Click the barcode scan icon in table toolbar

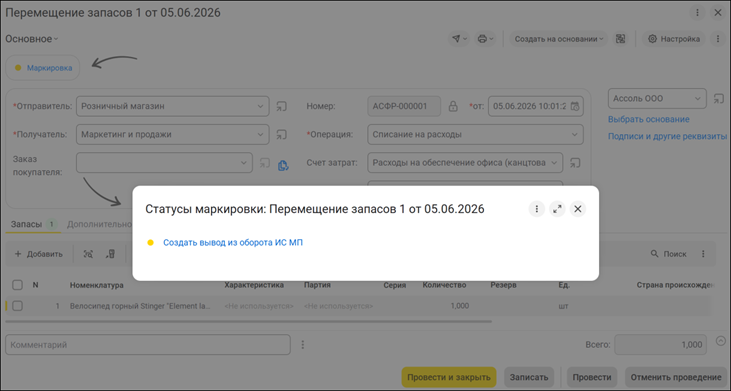(88, 254)
